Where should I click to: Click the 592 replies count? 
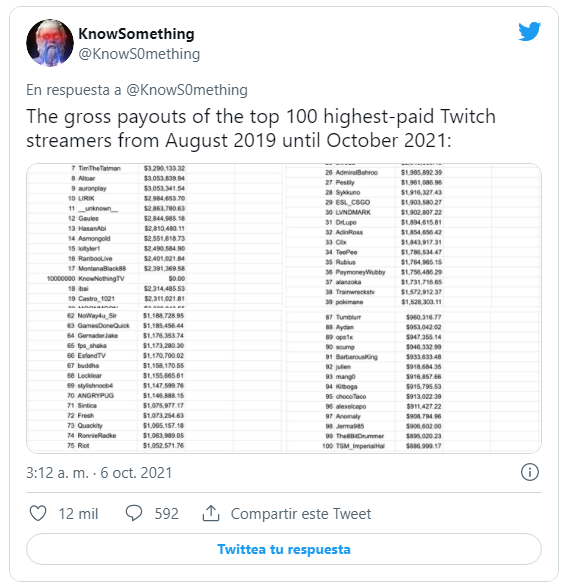point(167,514)
